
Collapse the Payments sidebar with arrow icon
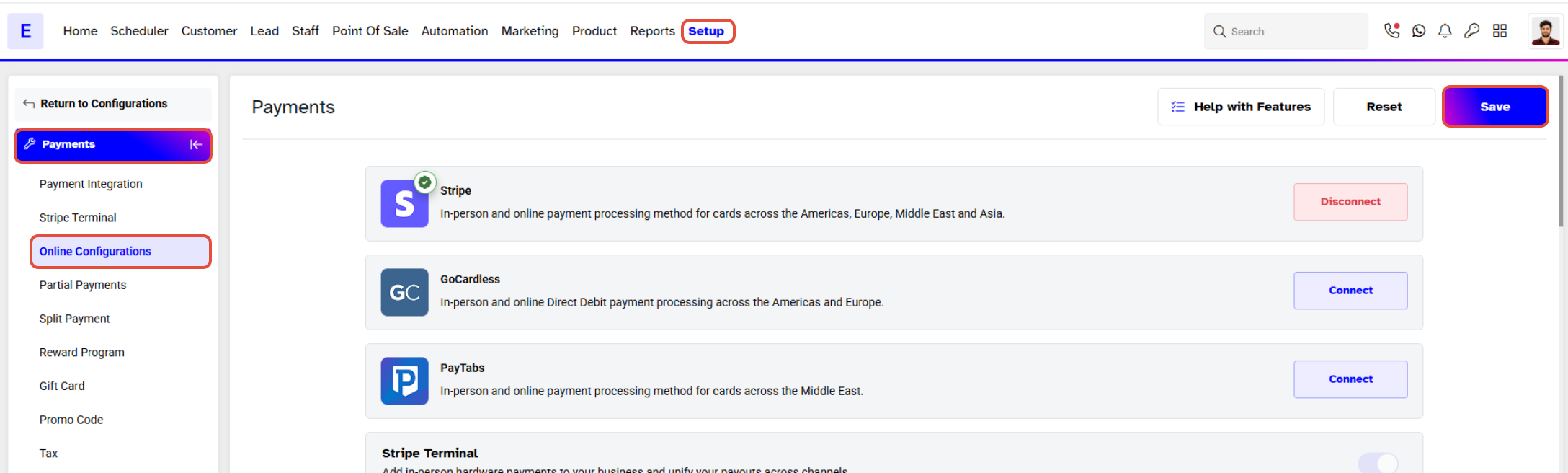pos(196,144)
